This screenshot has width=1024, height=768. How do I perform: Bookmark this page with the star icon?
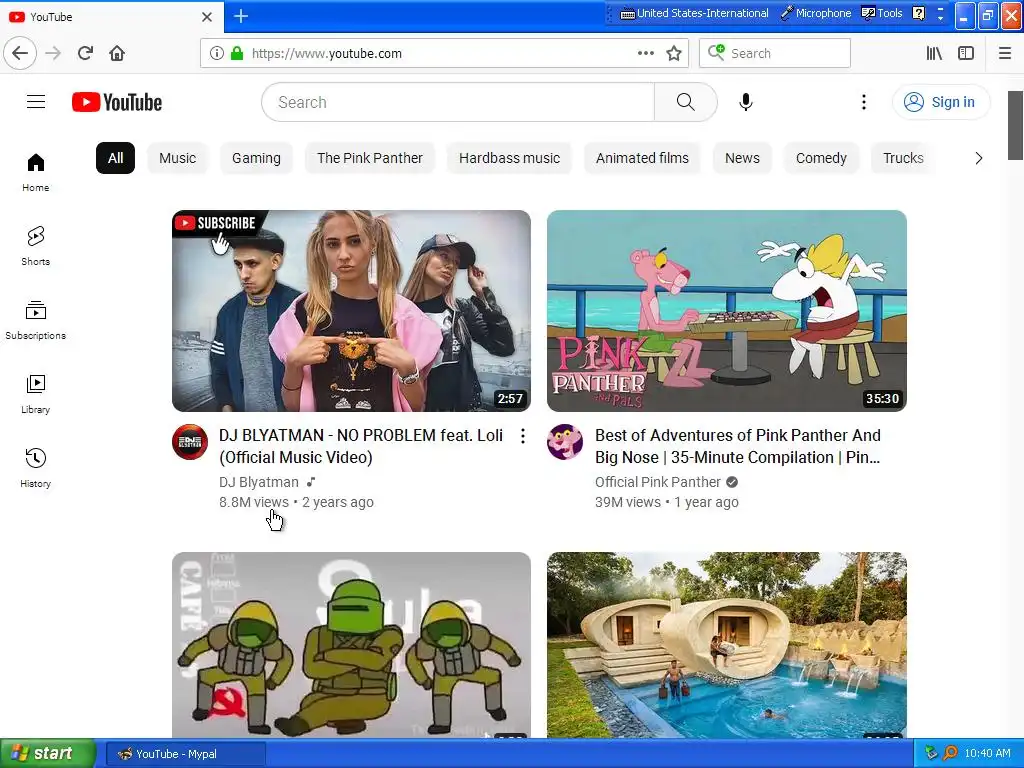coord(674,53)
